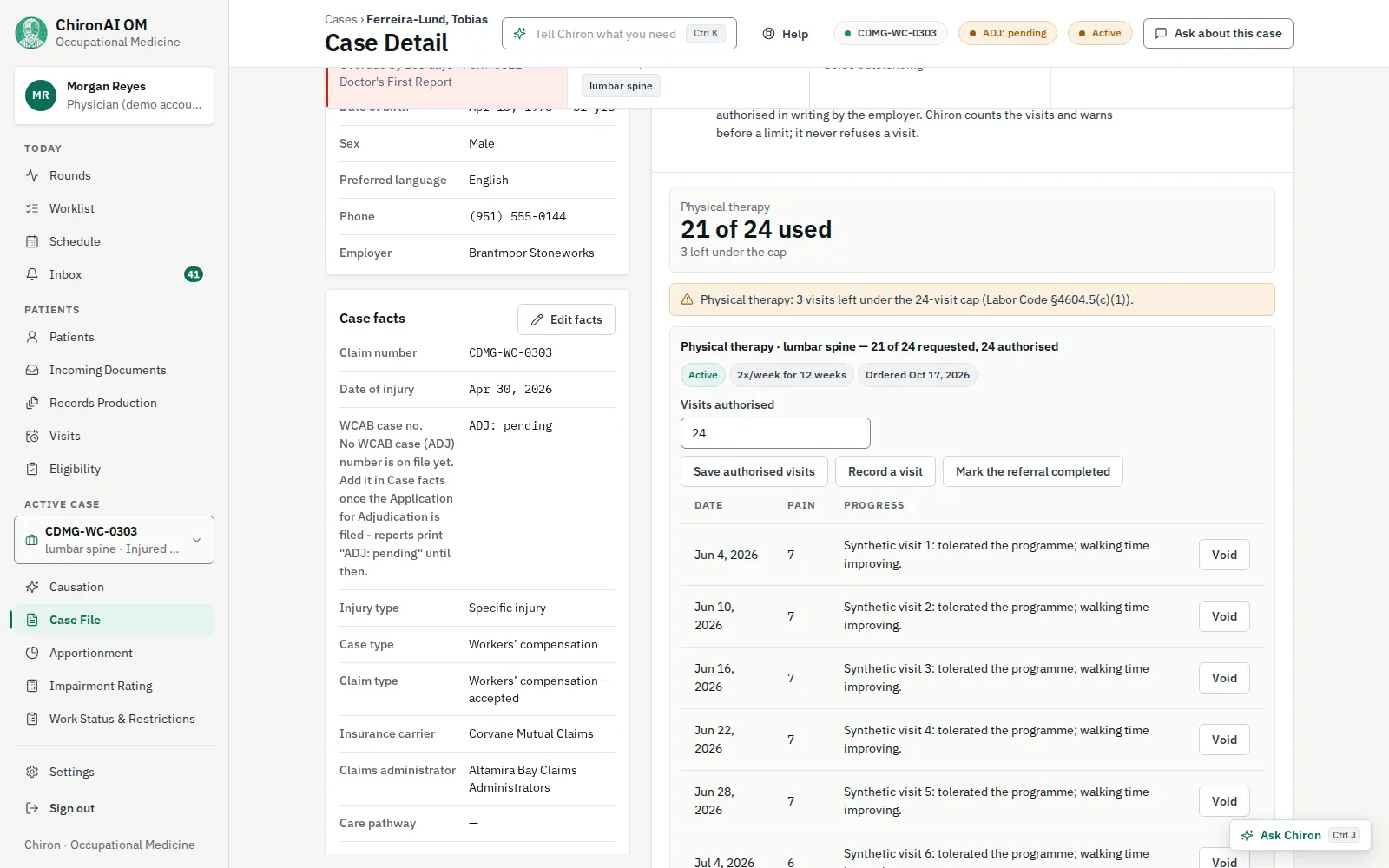Screen dimensions: 1389x868
Task: Click the Visits calendar icon
Action: [32, 436]
